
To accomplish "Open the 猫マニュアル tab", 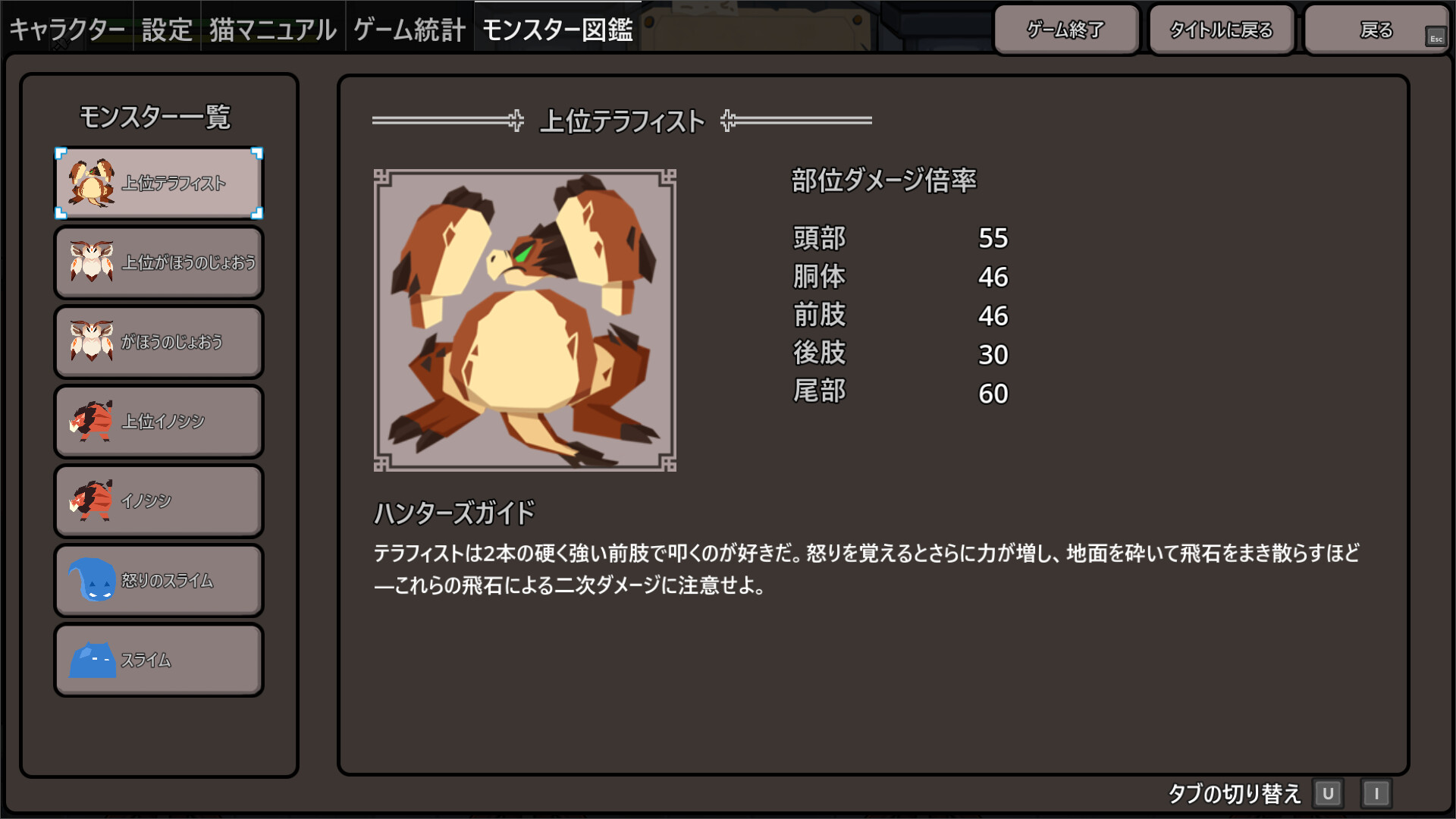I will click(x=273, y=30).
